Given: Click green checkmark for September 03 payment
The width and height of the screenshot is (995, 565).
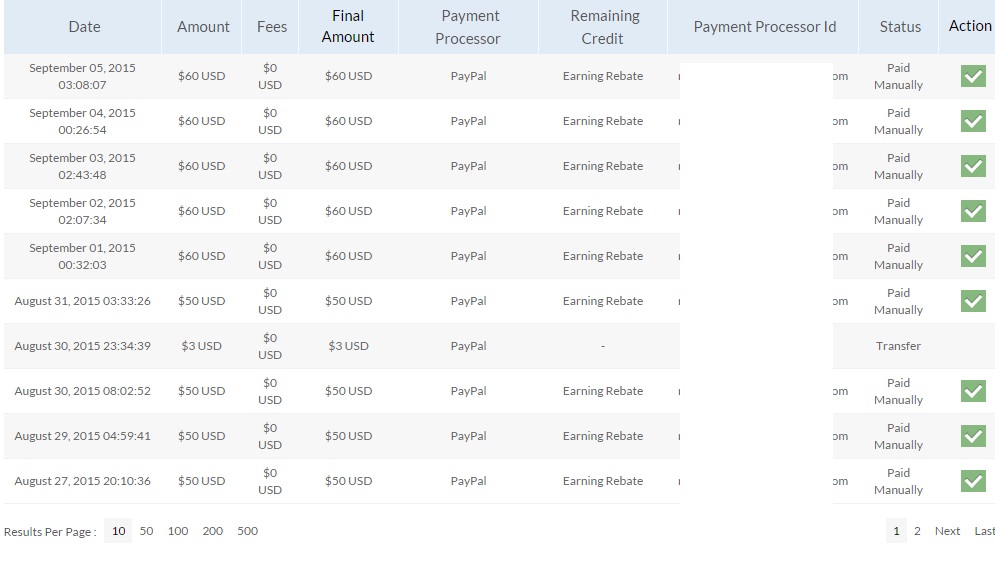Looking at the screenshot, I should click(x=972, y=166).
